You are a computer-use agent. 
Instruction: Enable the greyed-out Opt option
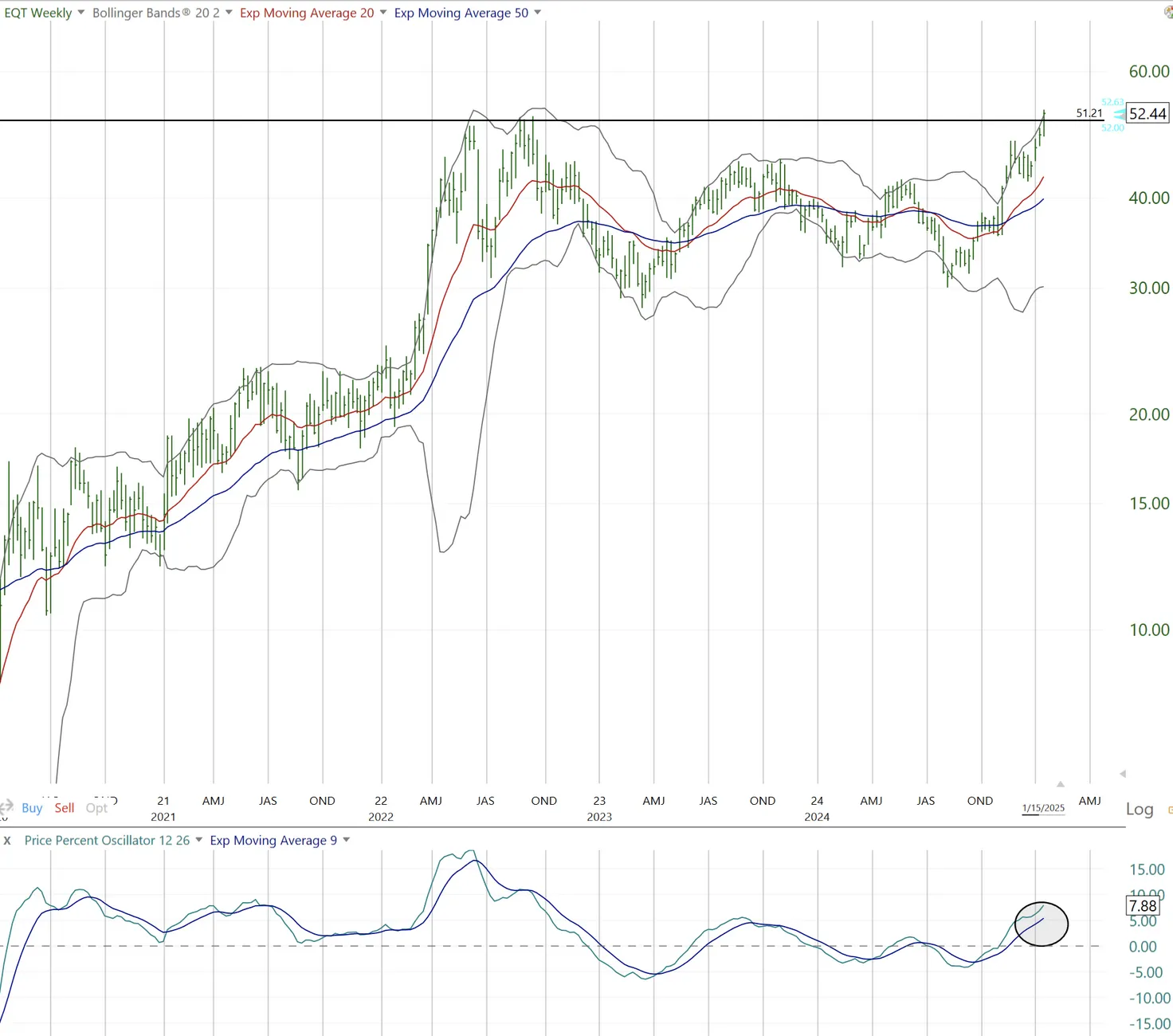click(x=96, y=807)
